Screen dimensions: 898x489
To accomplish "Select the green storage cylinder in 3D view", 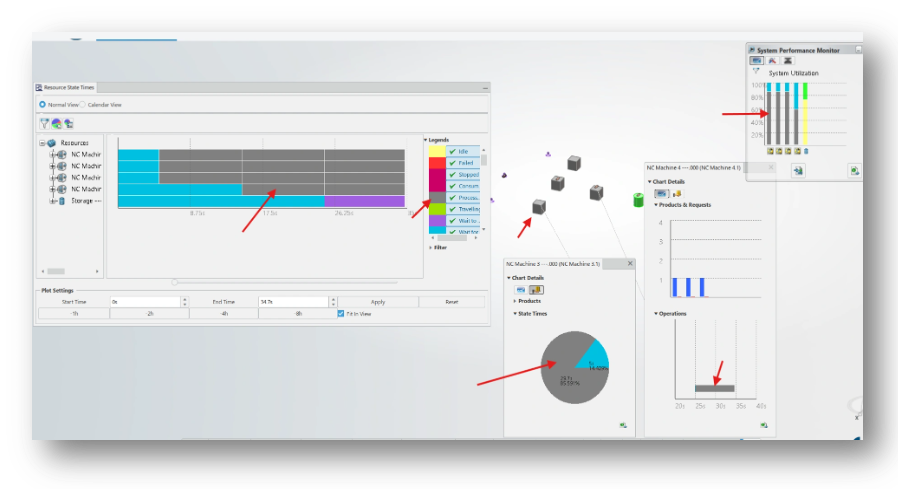I will [638, 200].
